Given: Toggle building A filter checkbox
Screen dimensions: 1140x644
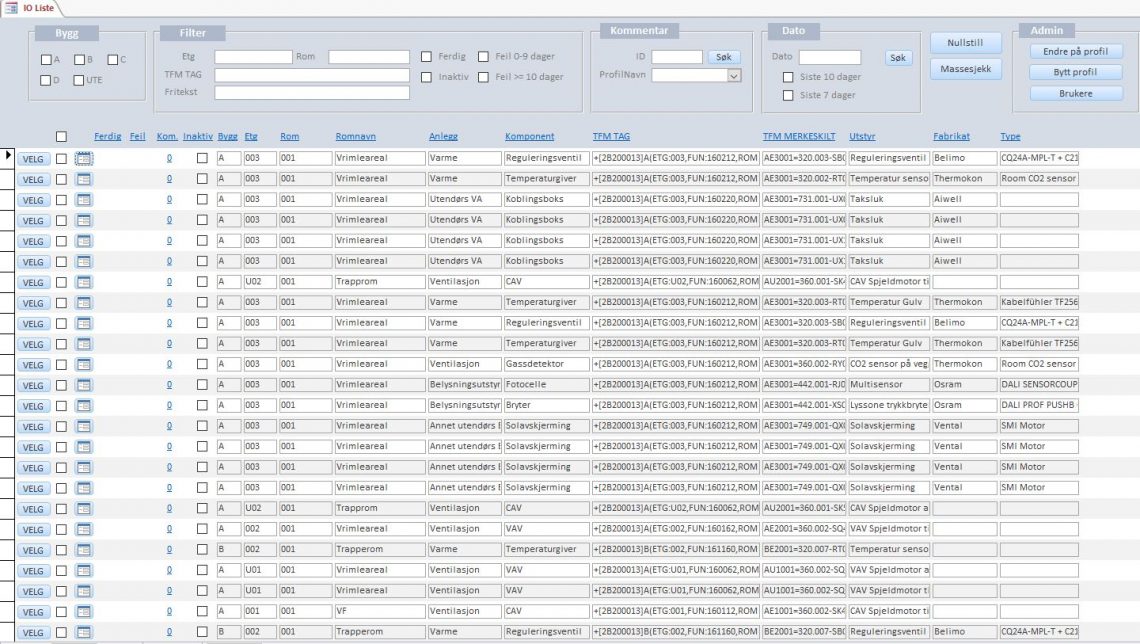Looking at the screenshot, I should pos(46,60).
